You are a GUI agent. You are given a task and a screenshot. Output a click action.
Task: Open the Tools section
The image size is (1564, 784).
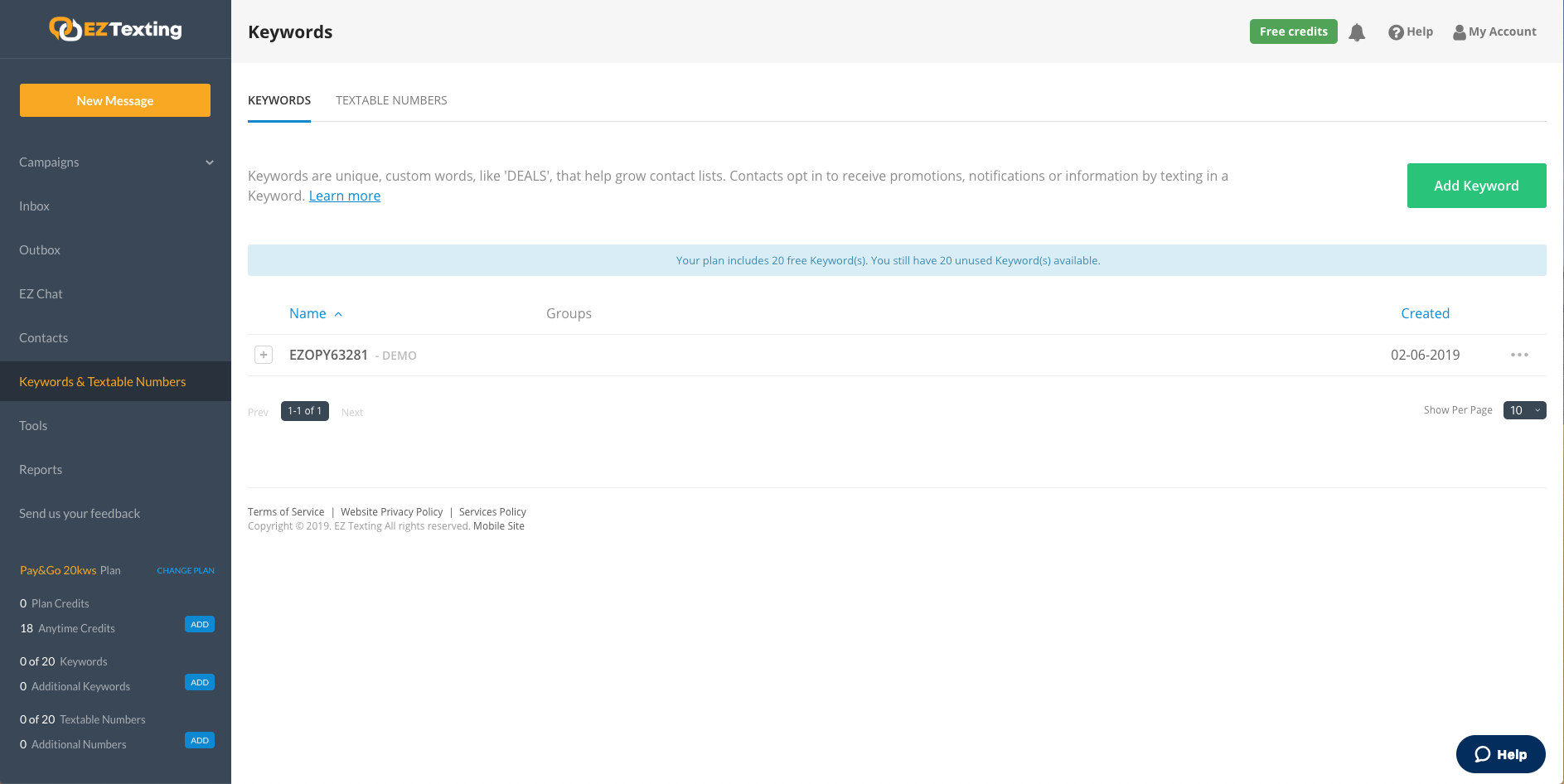[33, 426]
